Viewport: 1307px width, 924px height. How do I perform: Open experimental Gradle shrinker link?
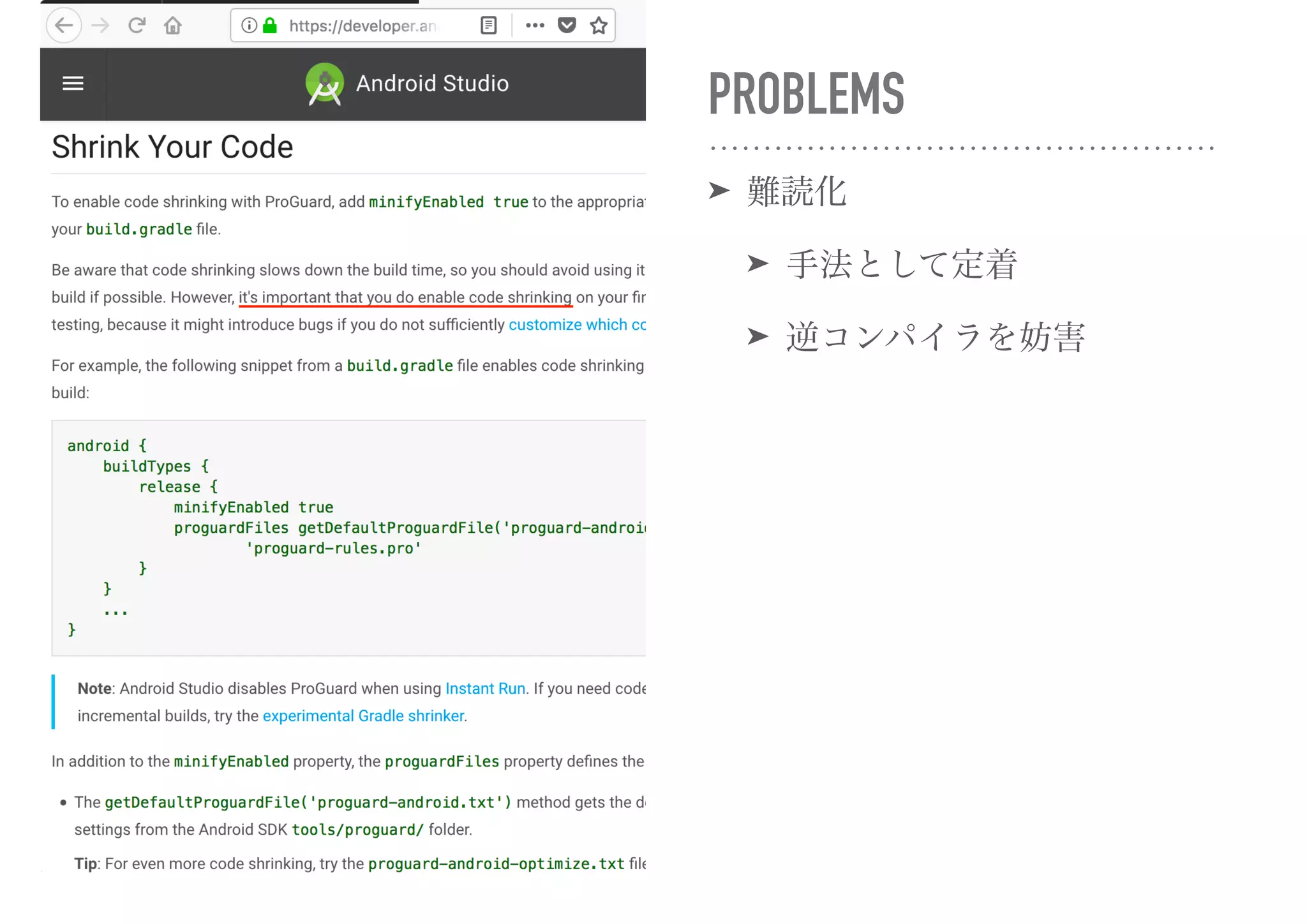363,716
